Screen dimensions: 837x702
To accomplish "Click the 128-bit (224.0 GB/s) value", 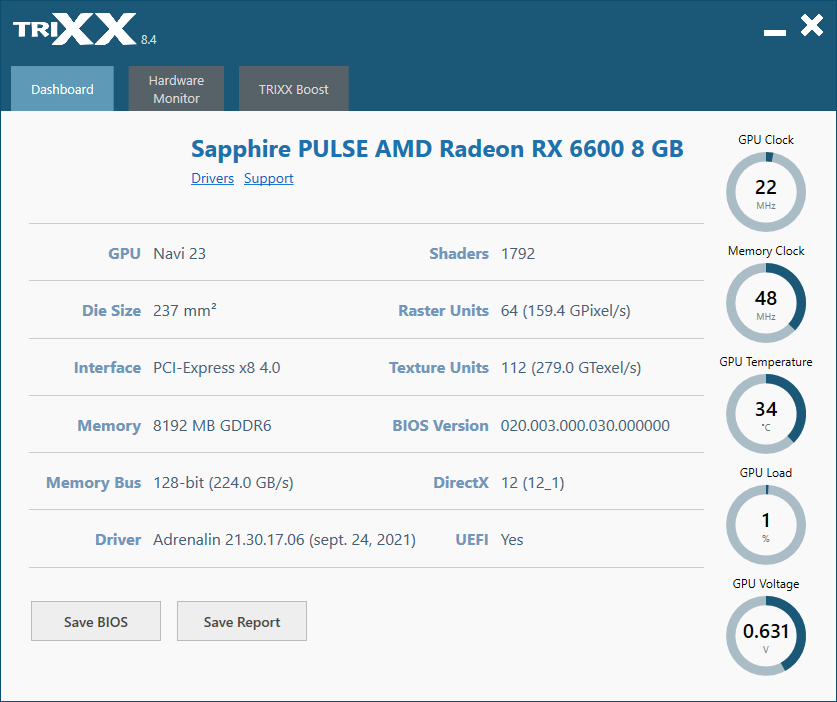I will (x=223, y=483).
